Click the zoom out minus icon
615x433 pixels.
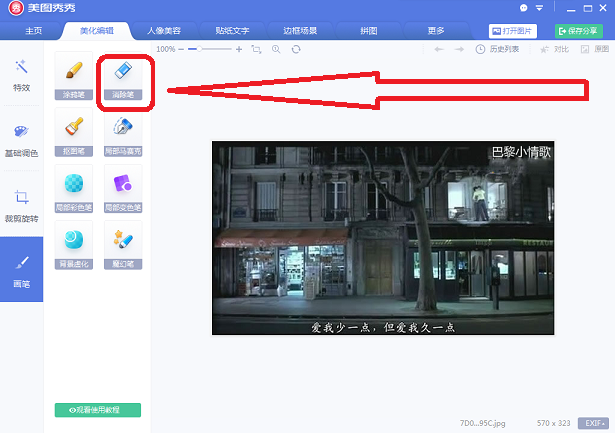point(181,49)
